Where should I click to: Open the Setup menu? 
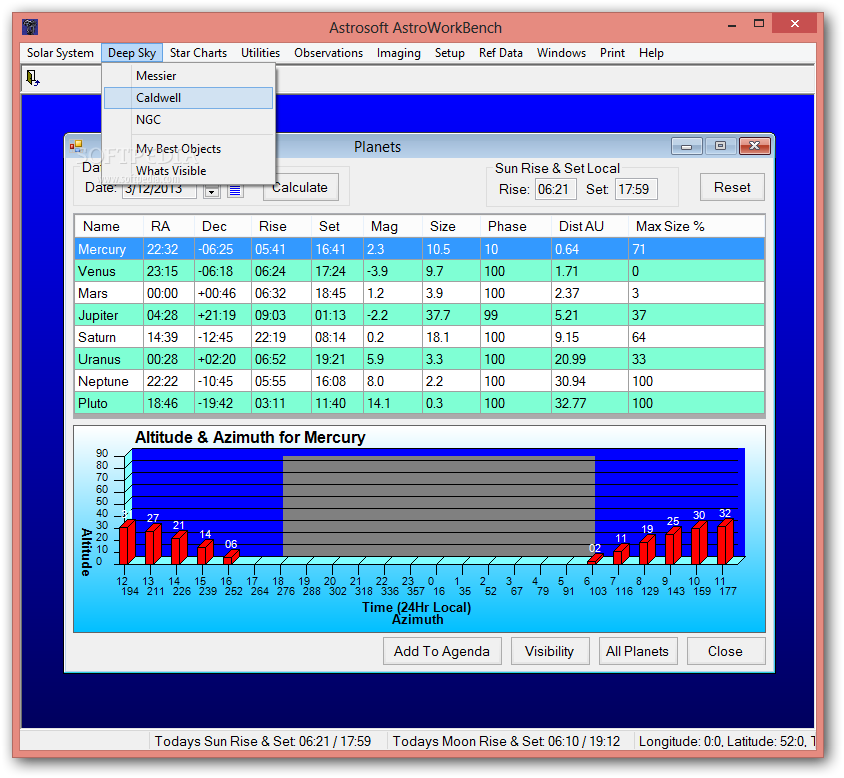(449, 53)
